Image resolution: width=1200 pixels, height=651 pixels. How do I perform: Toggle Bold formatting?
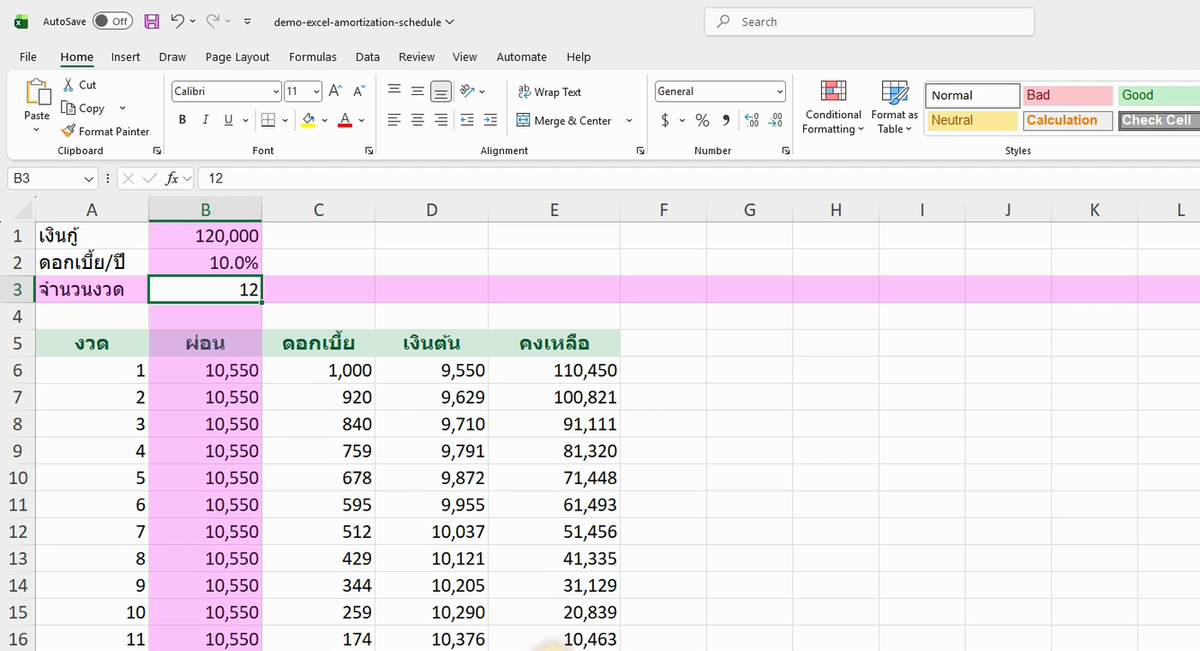[182, 120]
